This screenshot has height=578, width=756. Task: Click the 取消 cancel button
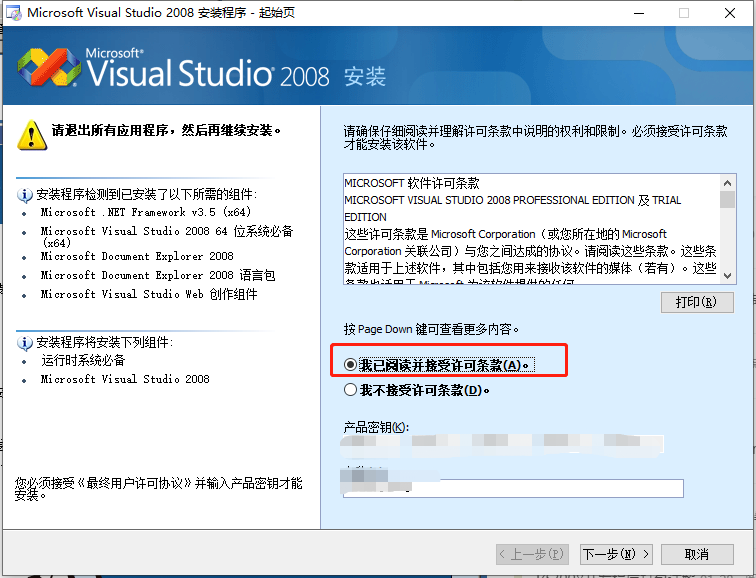click(696, 554)
